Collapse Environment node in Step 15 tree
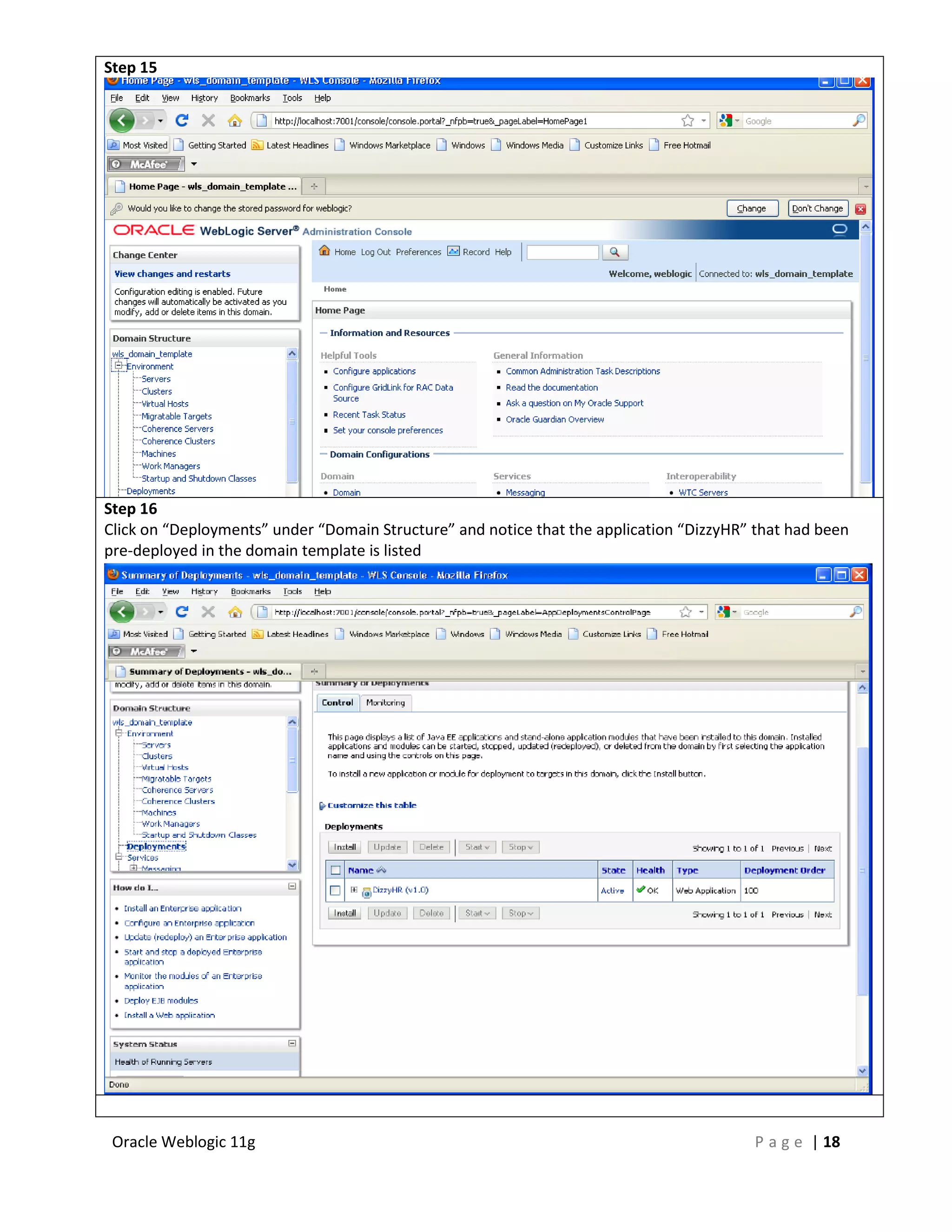Screen dimensions: 952x1232 119,365
